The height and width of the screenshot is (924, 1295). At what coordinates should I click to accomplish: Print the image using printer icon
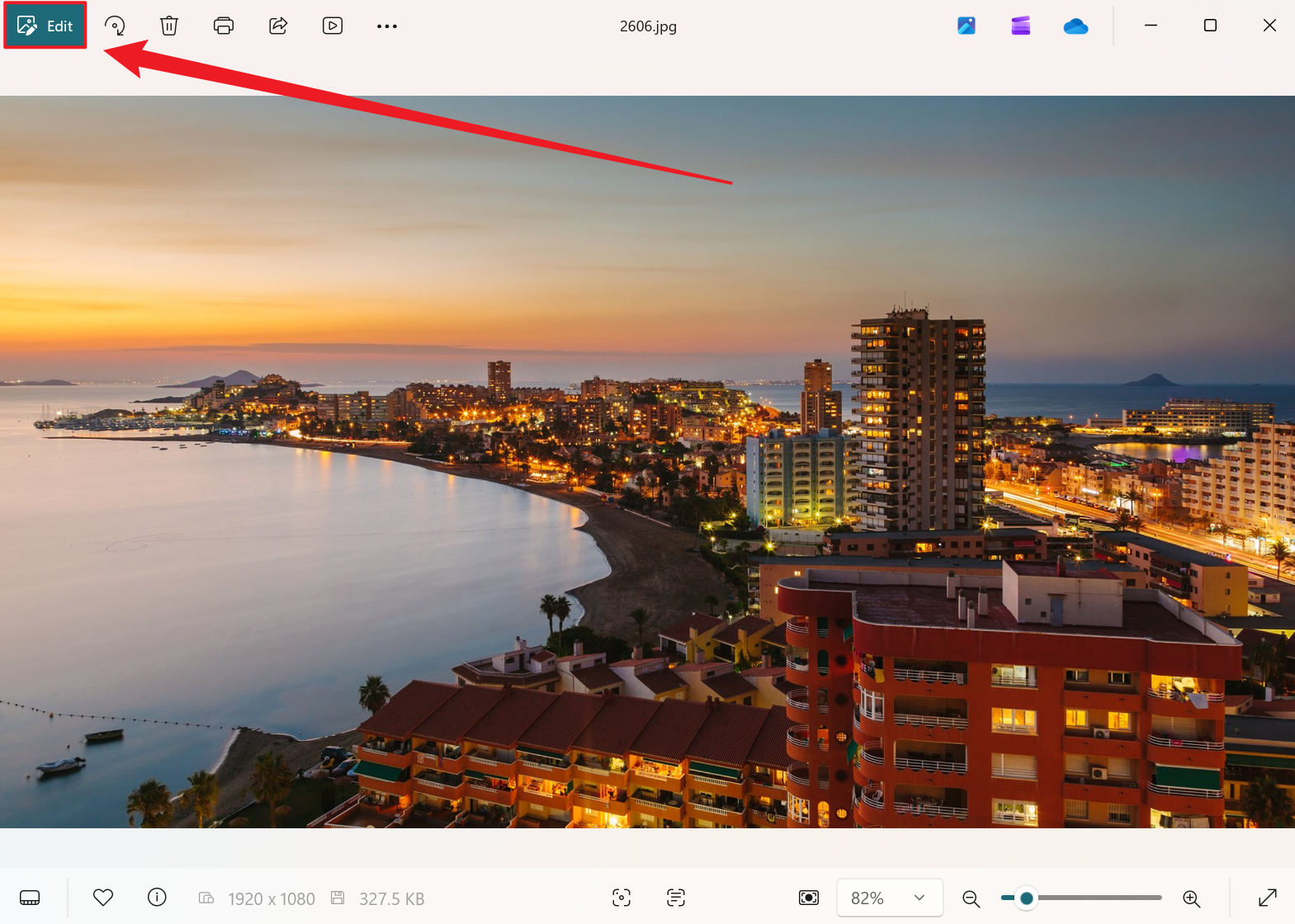pyautogui.click(x=224, y=26)
